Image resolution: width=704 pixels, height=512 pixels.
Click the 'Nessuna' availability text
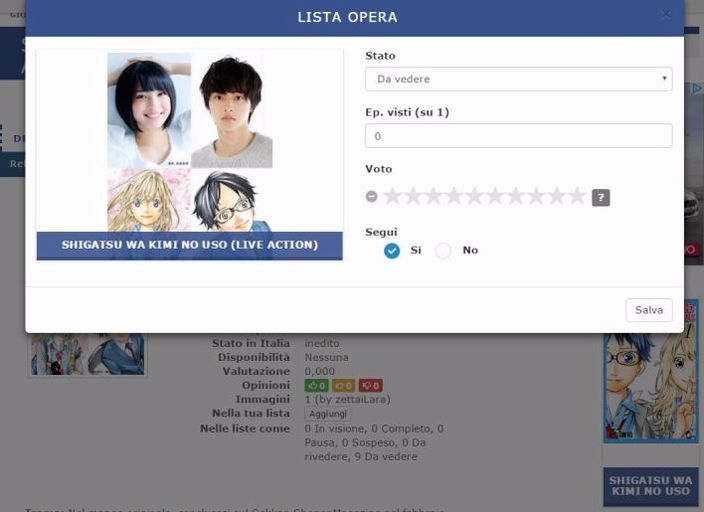click(x=326, y=357)
